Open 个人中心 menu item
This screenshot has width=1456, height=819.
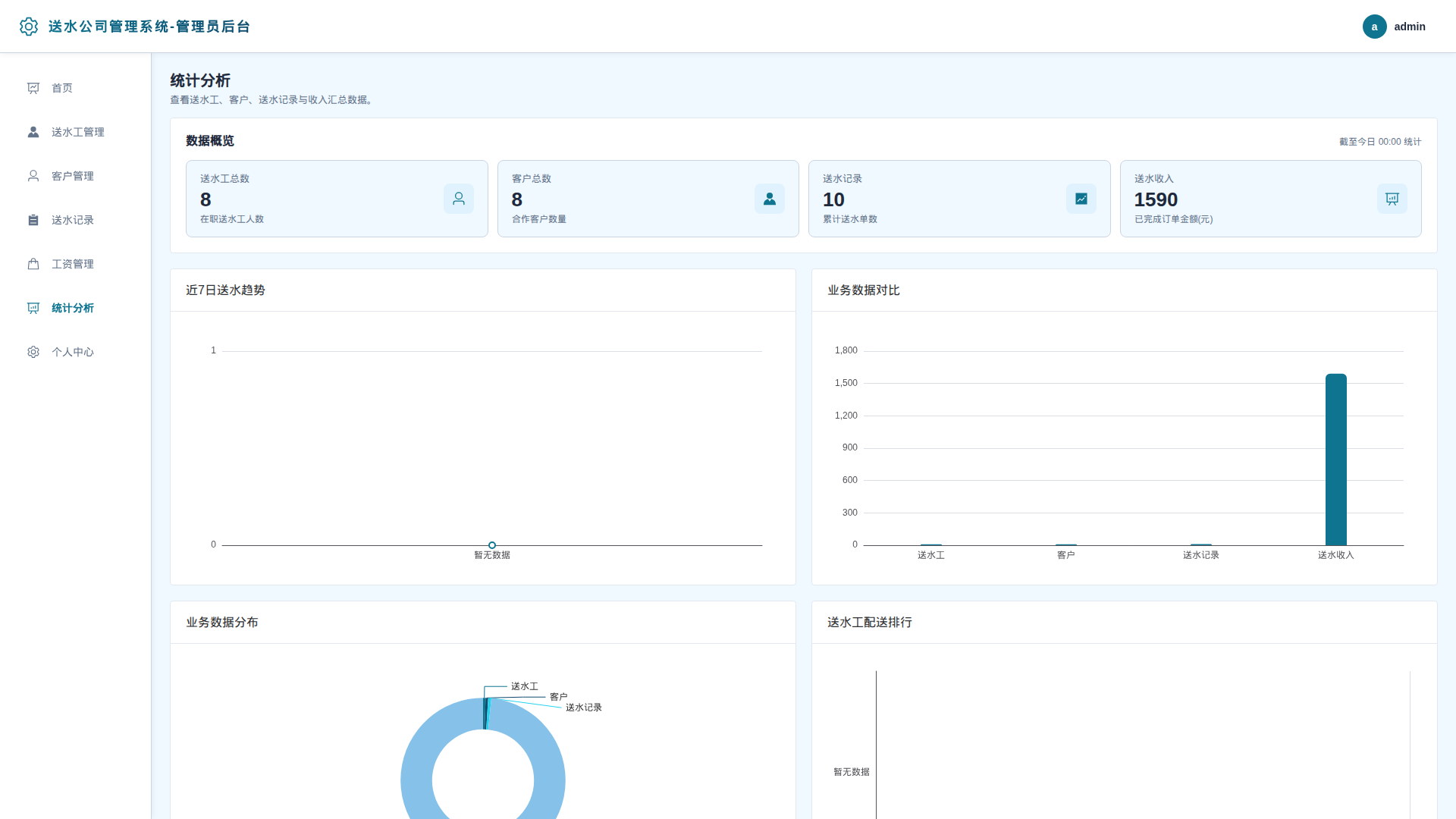pos(76,352)
